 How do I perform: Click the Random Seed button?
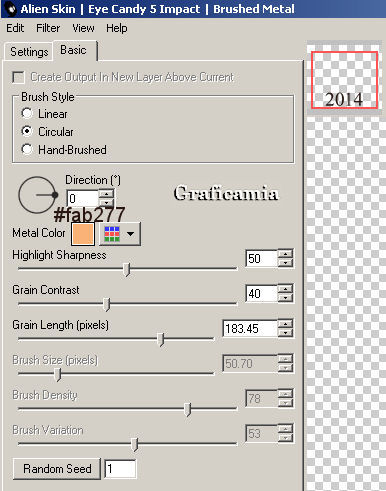pyautogui.click(x=57, y=469)
